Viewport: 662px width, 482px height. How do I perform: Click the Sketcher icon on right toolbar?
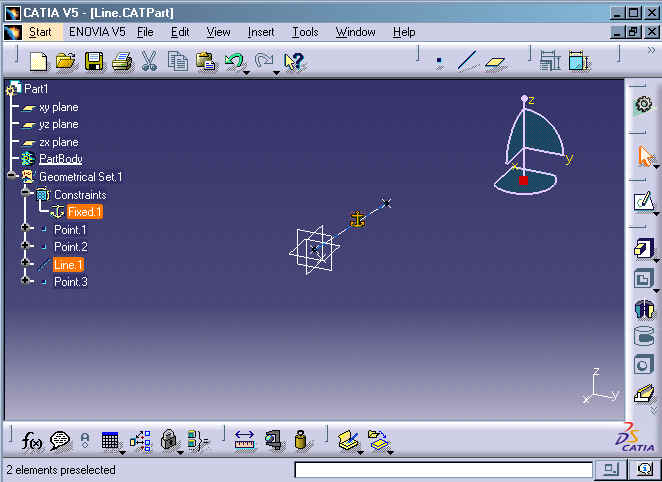[644, 202]
